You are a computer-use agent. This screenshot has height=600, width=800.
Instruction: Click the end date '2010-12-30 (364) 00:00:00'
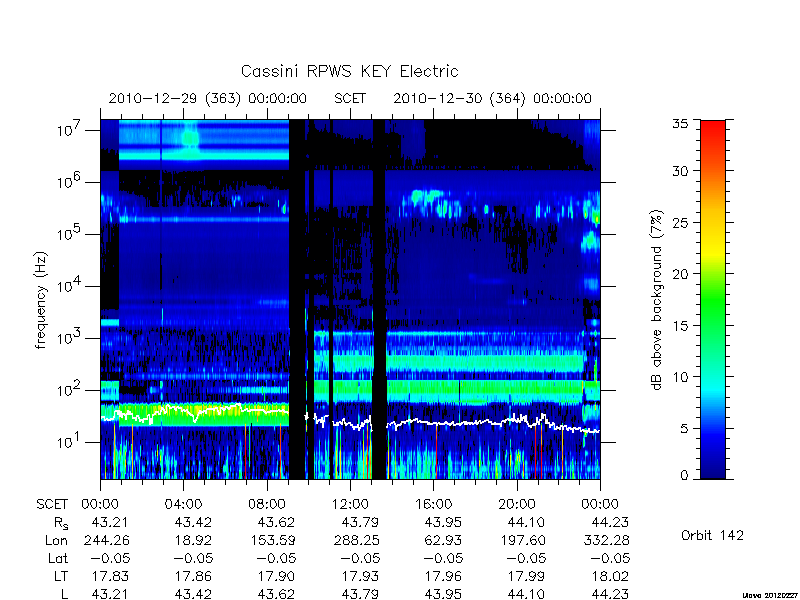pos(492,98)
